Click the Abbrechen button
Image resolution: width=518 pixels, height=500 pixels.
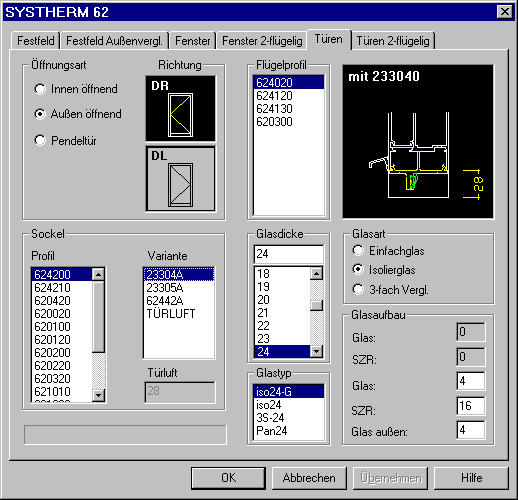tap(309, 478)
